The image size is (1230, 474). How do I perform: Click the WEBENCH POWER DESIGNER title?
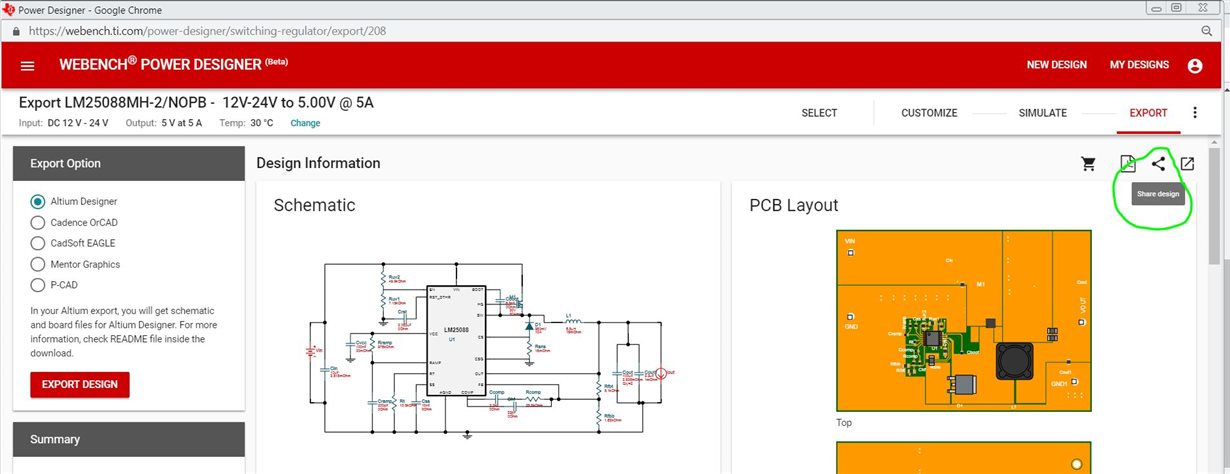(173, 64)
